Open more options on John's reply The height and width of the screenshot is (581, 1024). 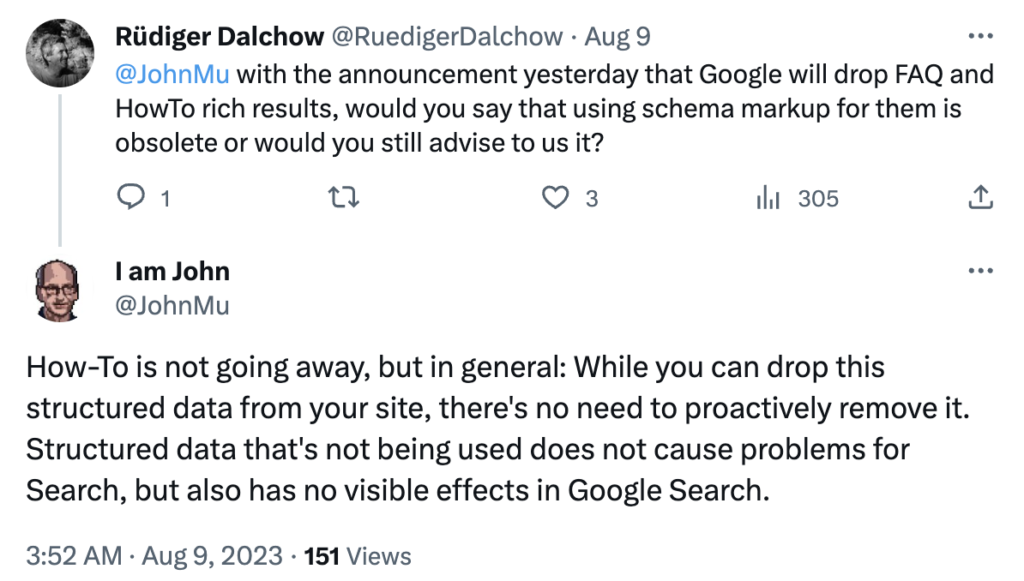(x=980, y=270)
